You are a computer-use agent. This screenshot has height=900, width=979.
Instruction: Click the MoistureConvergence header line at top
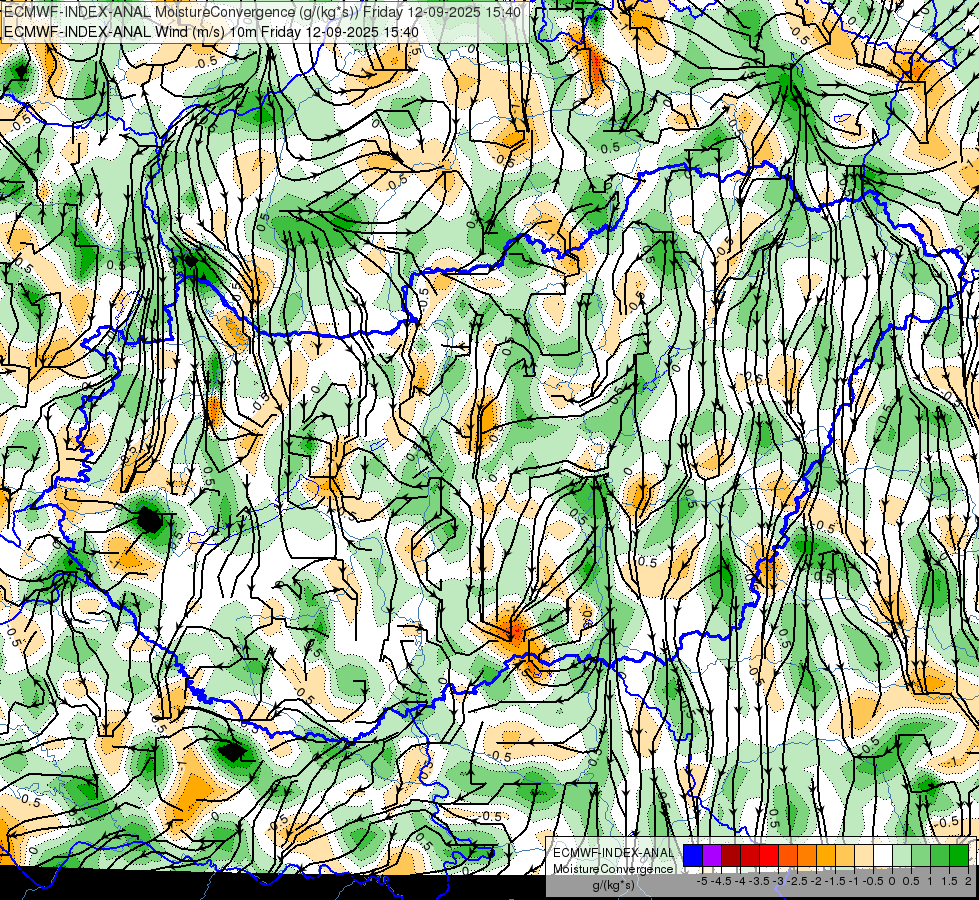[263, 11]
